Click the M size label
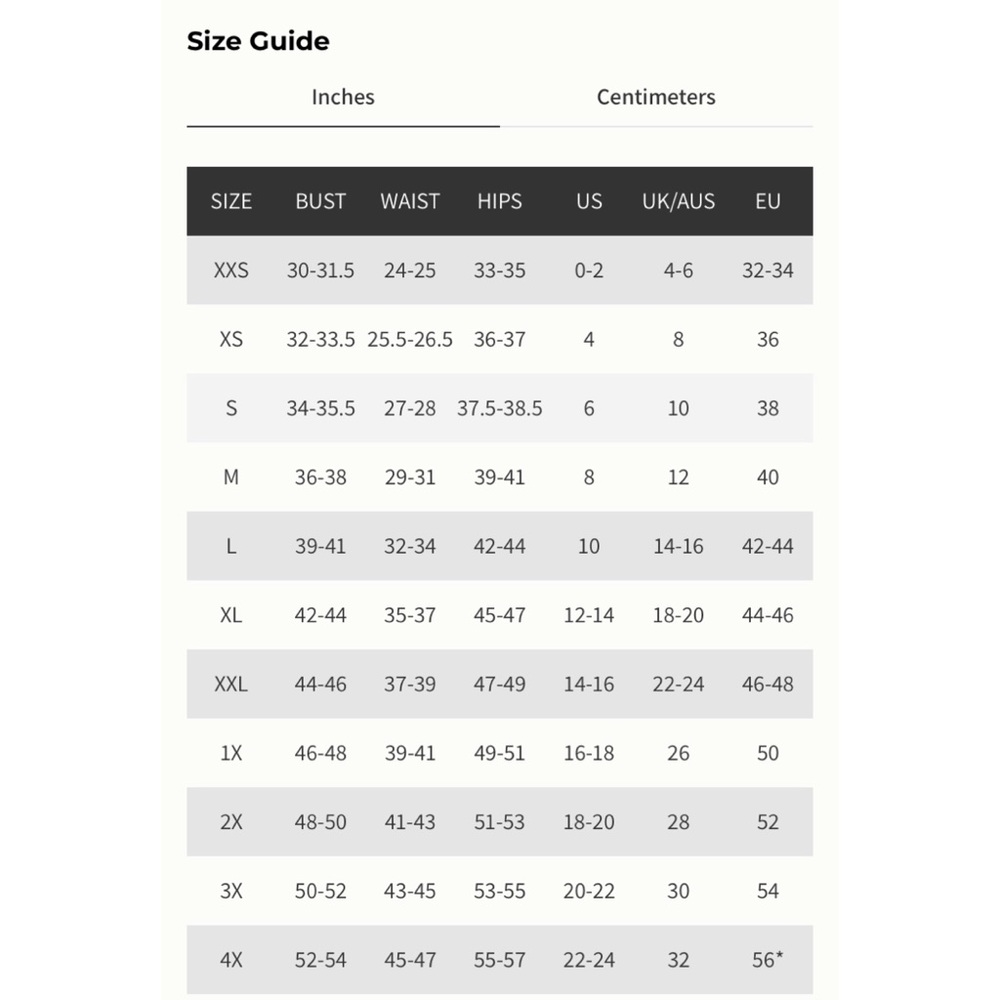The image size is (1000, 1000). [231, 477]
